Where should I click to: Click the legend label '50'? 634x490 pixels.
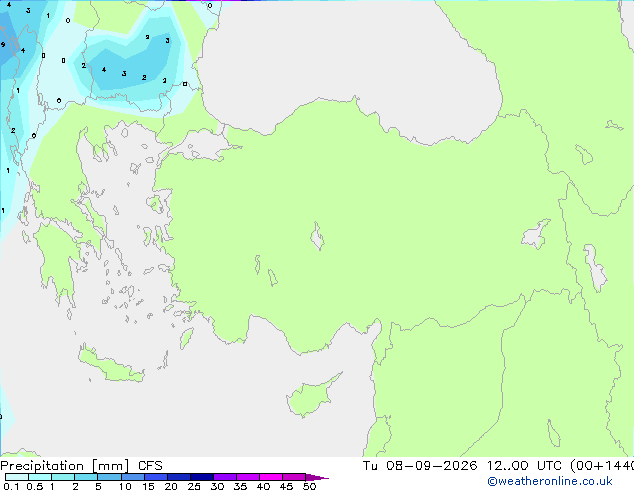[x=309, y=486]
